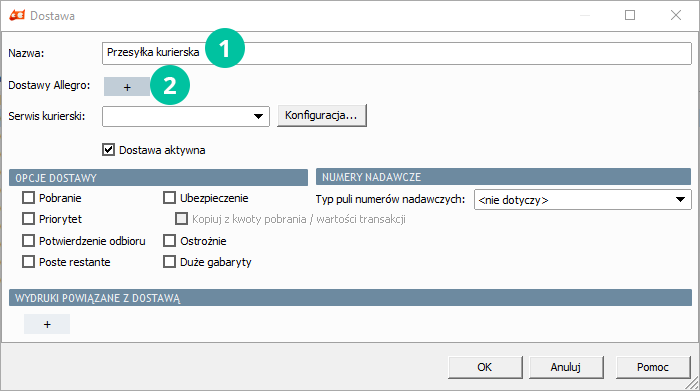Grab the window resize grip corner
700x391 pixels.
click(x=692, y=383)
